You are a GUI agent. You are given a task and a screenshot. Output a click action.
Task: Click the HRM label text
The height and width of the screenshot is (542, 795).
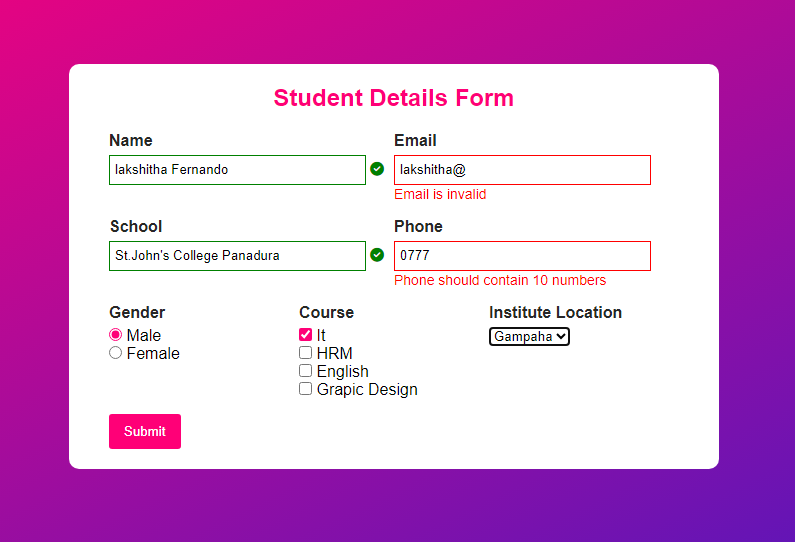pyautogui.click(x=334, y=353)
